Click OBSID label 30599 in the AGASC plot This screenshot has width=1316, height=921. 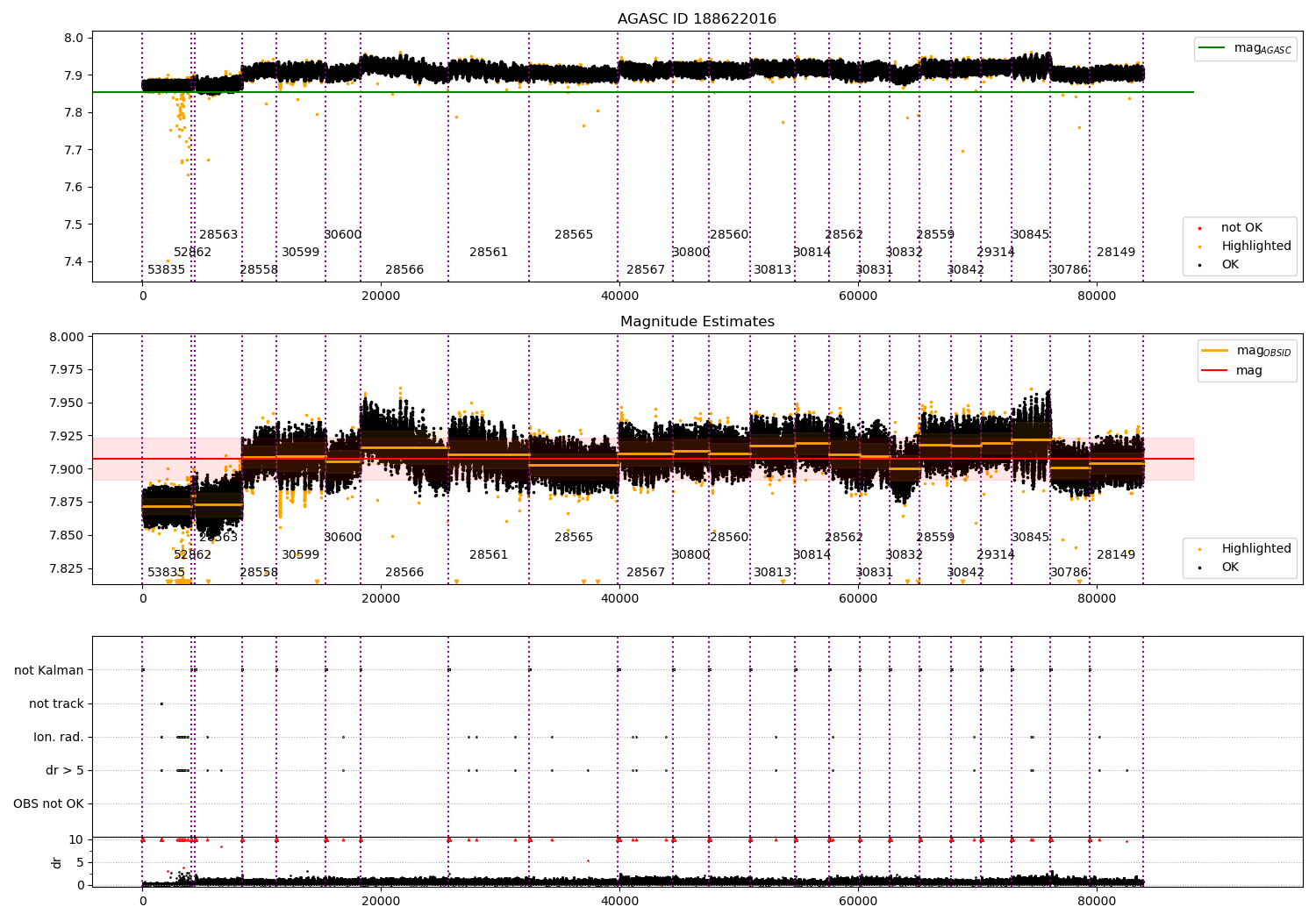pos(301,253)
